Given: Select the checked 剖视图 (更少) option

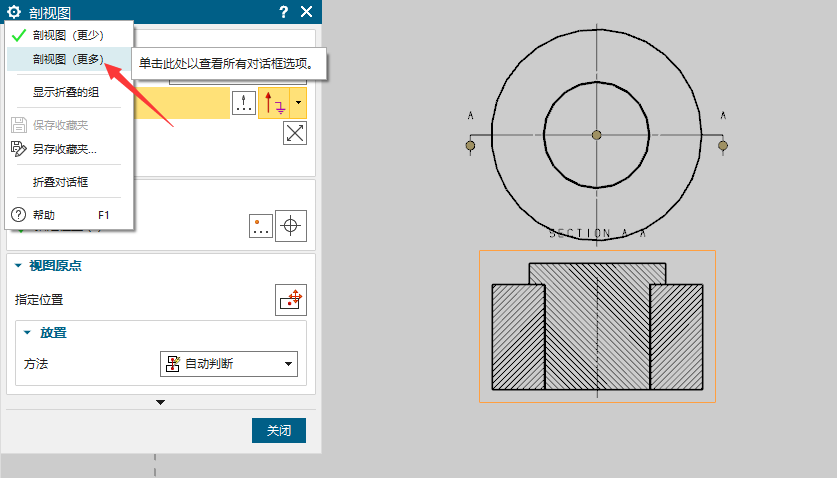Looking at the screenshot, I should tap(67, 35).
